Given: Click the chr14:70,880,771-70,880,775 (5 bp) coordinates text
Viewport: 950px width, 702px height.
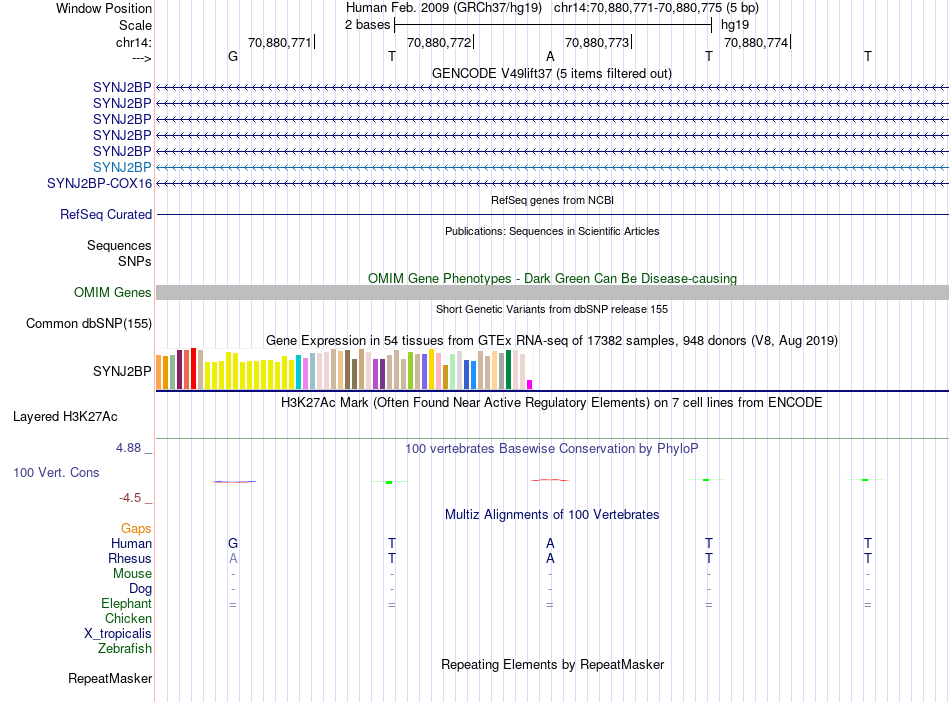Looking at the screenshot, I should [656, 8].
